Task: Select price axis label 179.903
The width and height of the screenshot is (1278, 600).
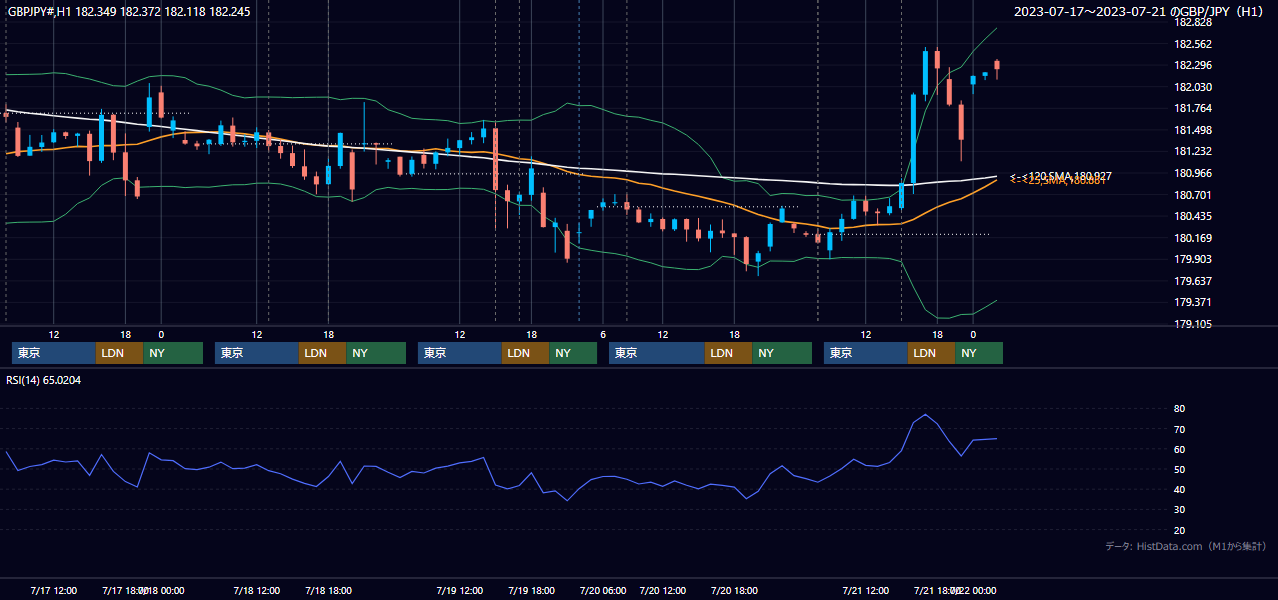Action: (x=1194, y=259)
